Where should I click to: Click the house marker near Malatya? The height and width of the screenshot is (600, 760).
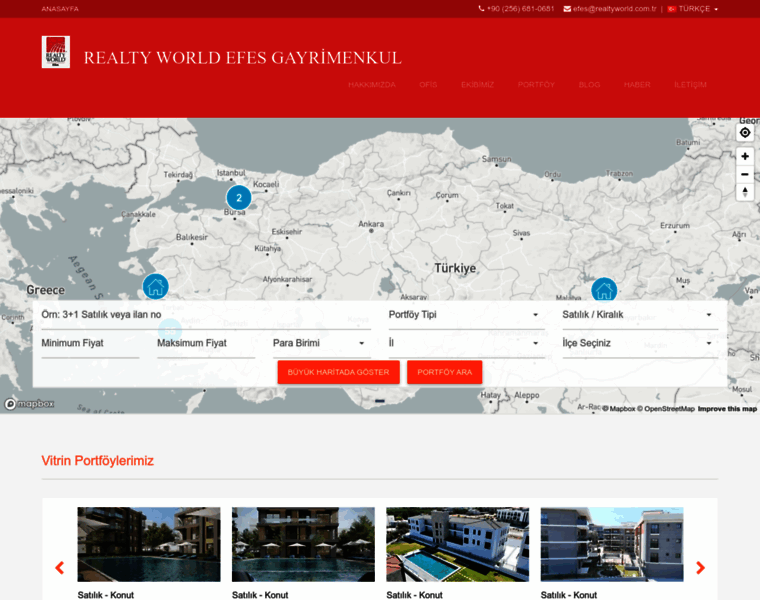click(604, 289)
